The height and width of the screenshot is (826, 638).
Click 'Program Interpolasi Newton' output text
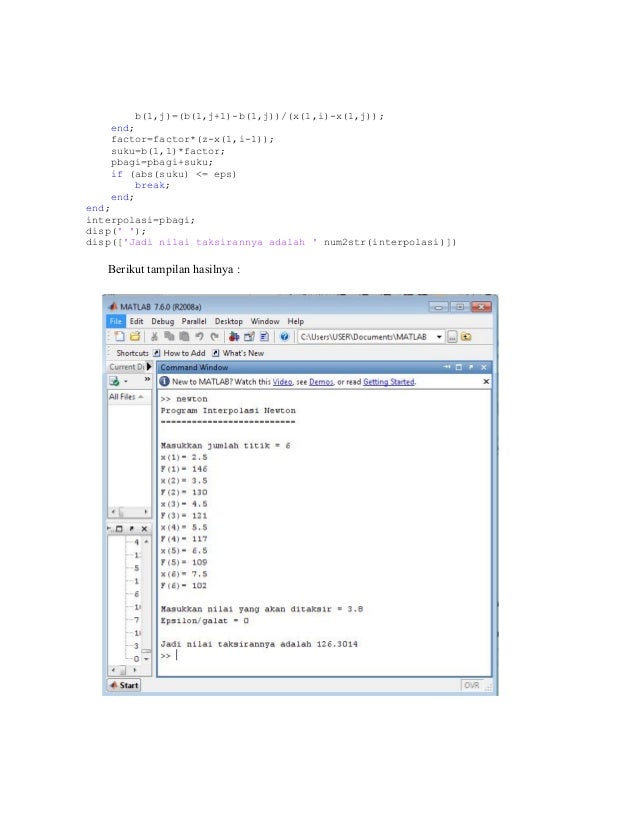[228, 410]
